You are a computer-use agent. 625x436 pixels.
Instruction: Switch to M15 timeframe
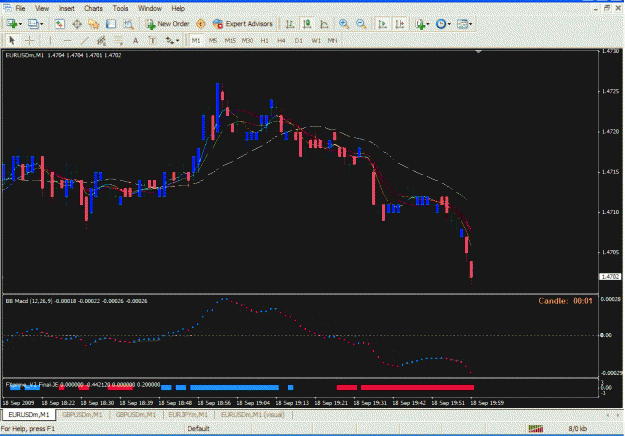pyautogui.click(x=230, y=41)
